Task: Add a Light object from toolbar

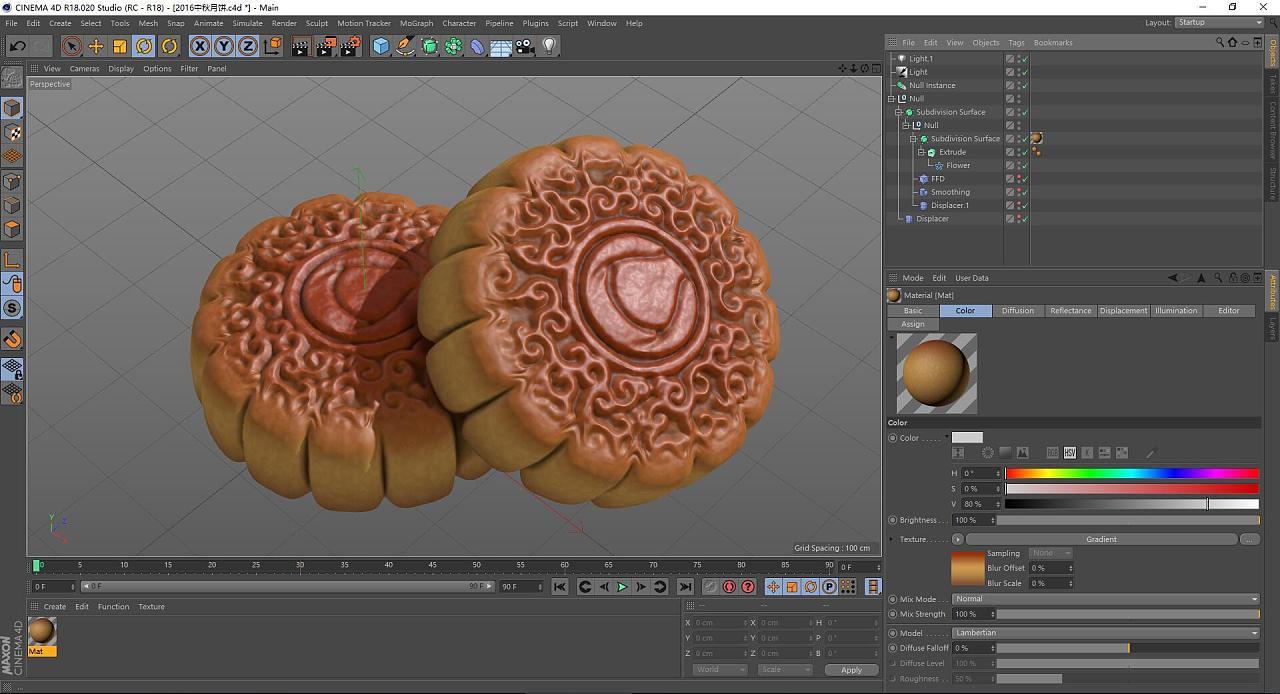Action: click(x=549, y=46)
